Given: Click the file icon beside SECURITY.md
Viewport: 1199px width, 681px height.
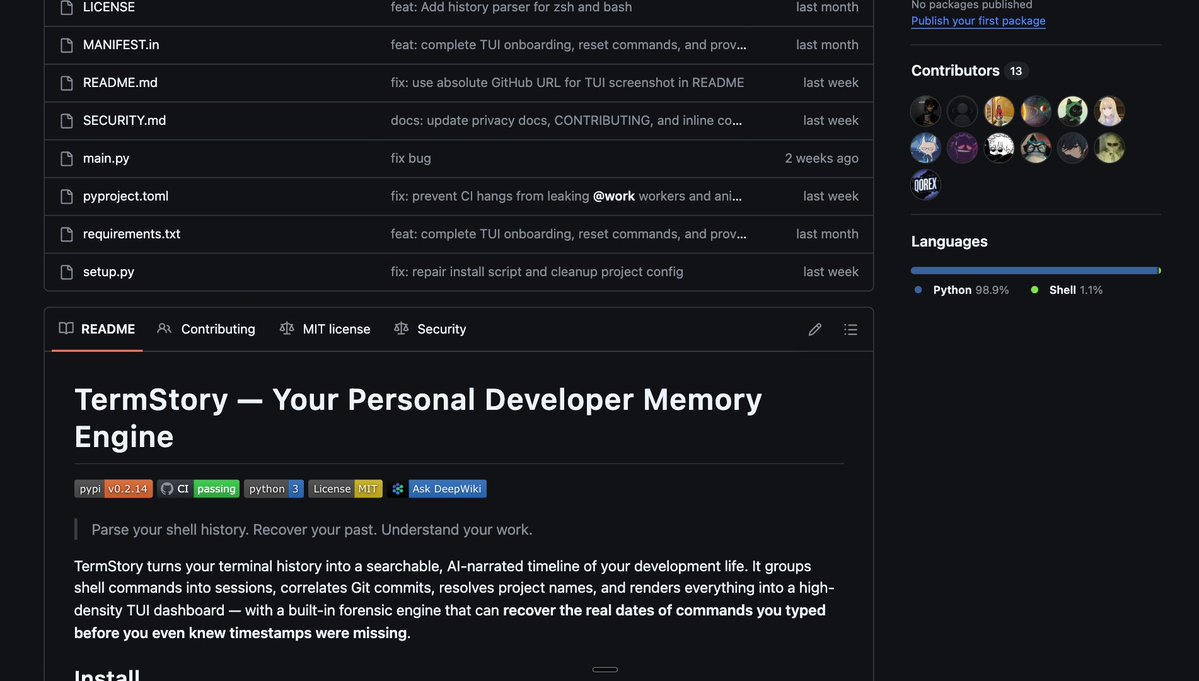Looking at the screenshot, I should [x=67, y=121].
